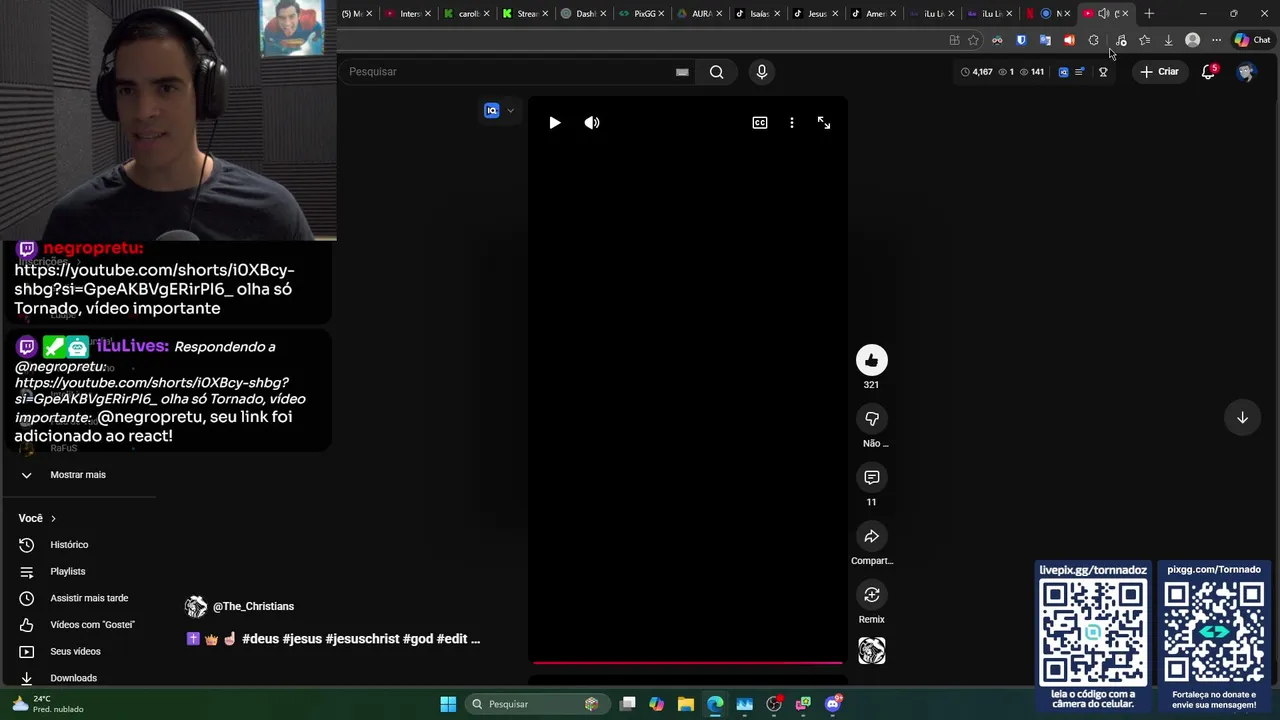
Task: Play the YouTube Short video
Action: click(555, 123)
